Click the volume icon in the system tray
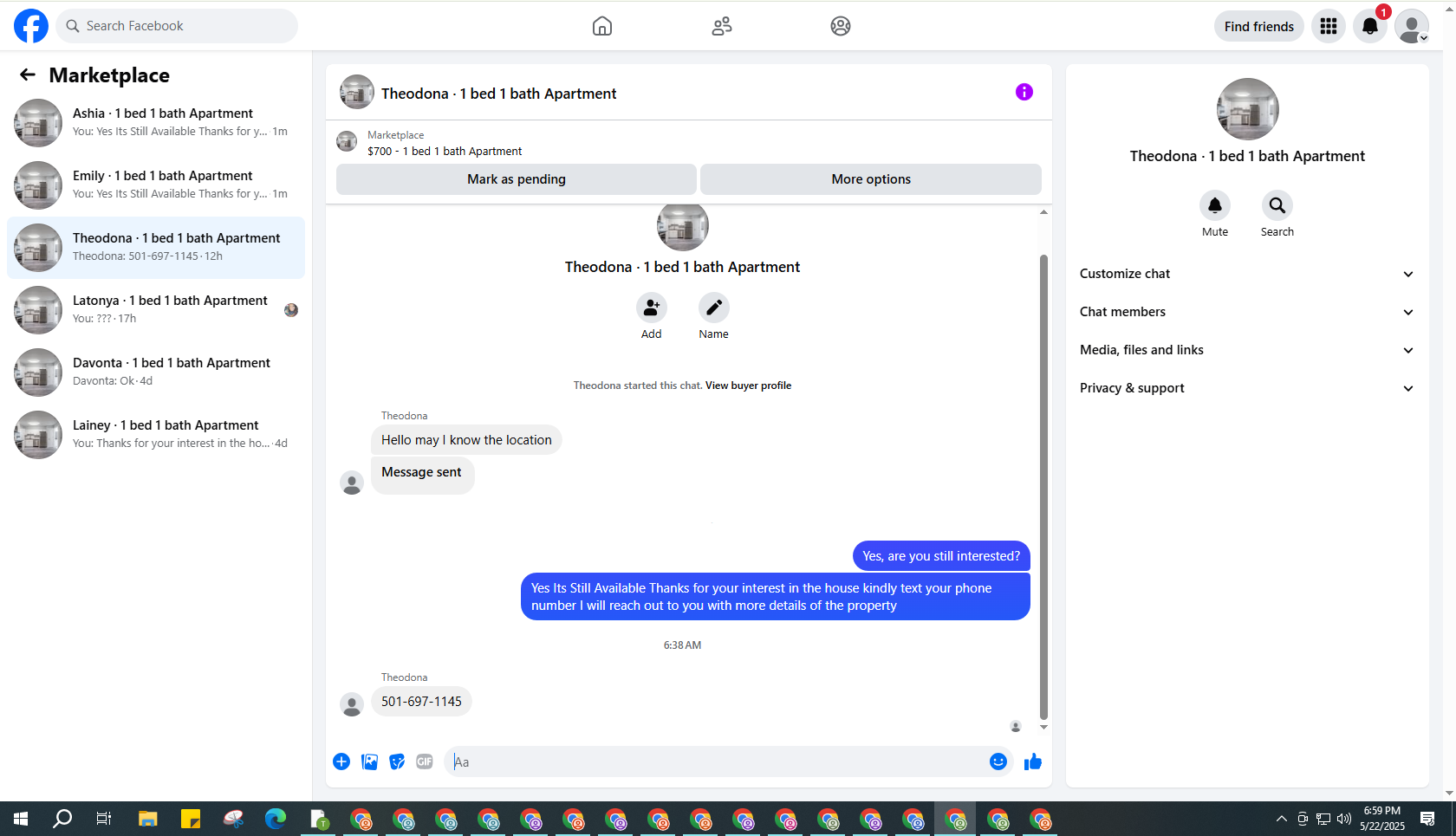This screenshot has width=1456, height=836. tap(1344, 819)
